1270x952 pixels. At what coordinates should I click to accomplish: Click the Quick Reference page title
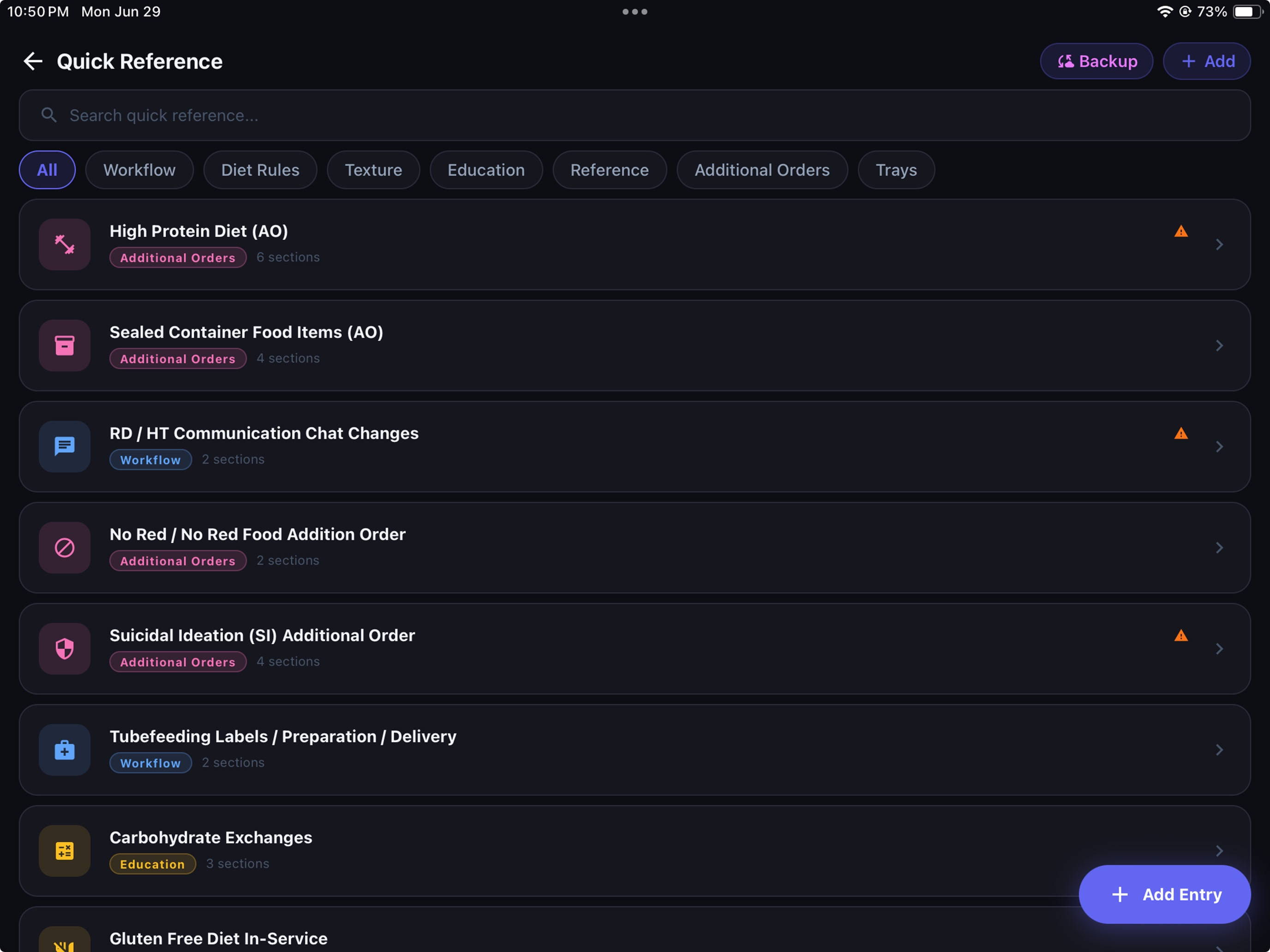(x=139, y=61)
